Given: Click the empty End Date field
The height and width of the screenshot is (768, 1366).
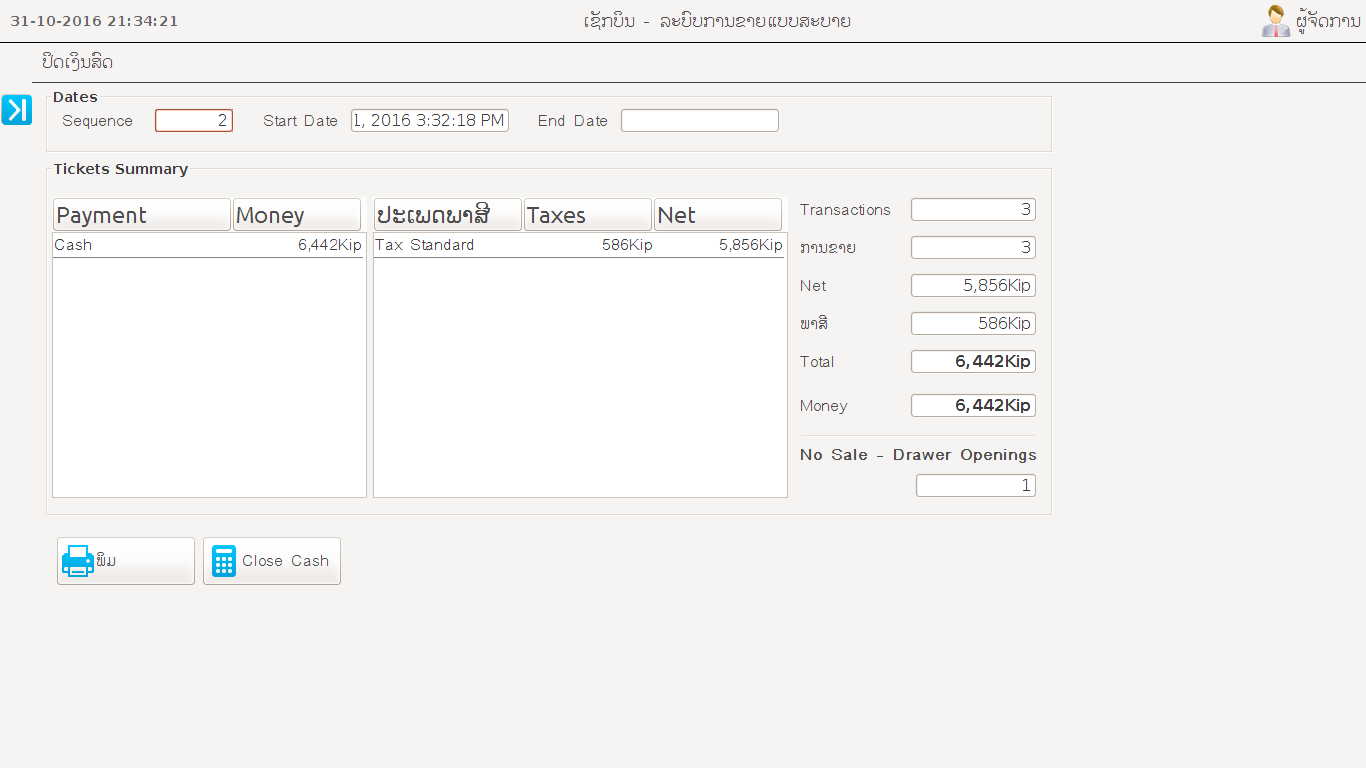Looking at the screenshot, I should point(699,121).
